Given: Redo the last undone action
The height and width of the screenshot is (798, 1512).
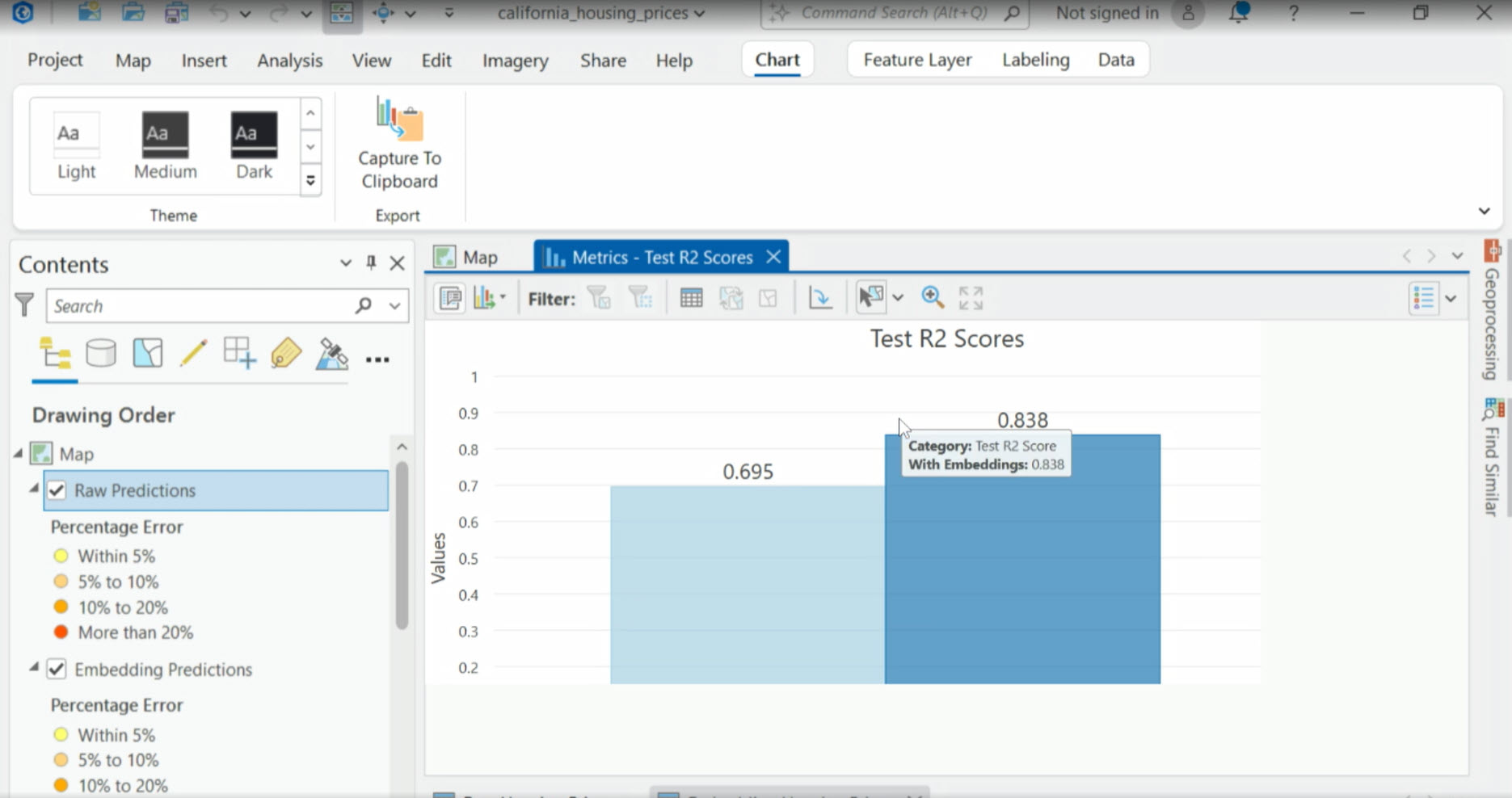Looking at the screenshot, I should tap(279, 13).
